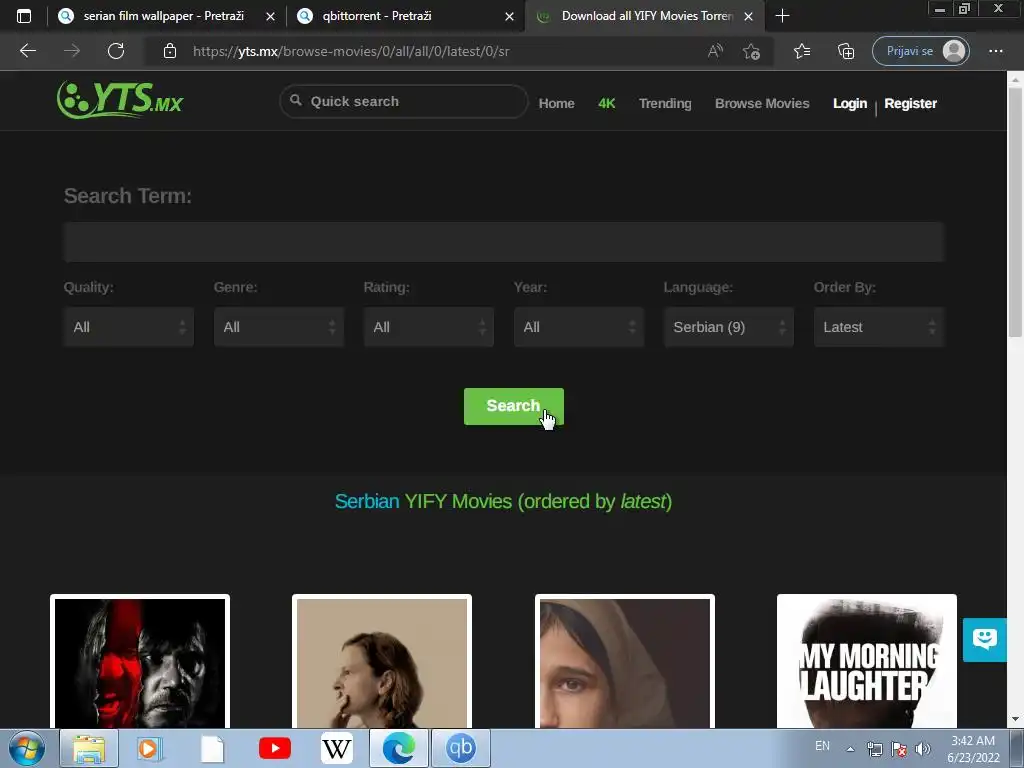This screenshot has width=1024, height=768.
Task: Go to Home in site navigation
Action: coord(556,103)
